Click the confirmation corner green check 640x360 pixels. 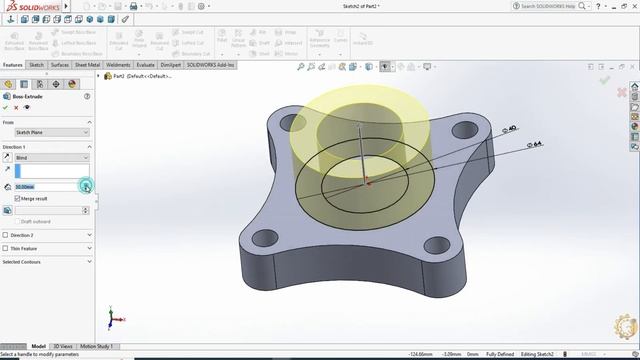605,80
